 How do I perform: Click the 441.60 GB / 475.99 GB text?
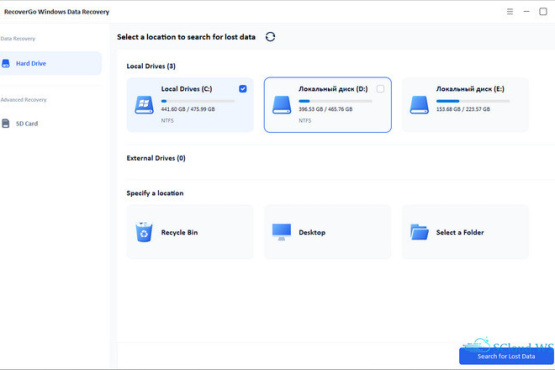tap(188, 109)
